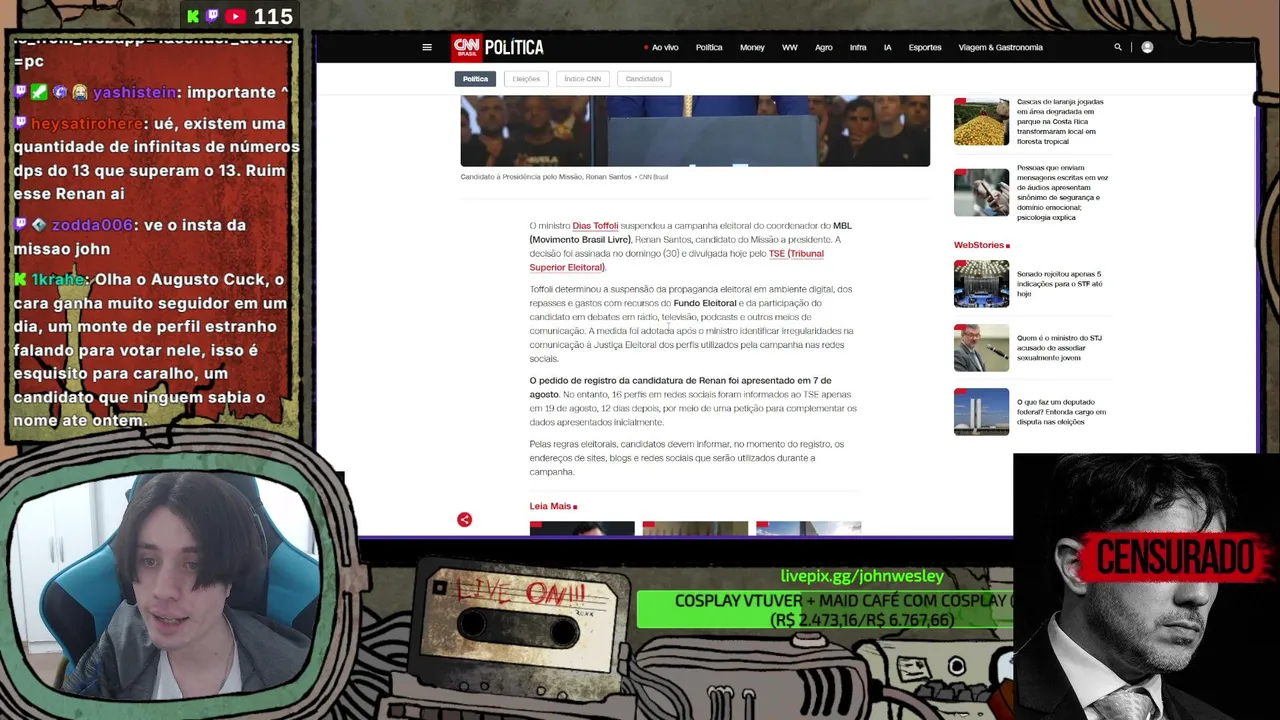This screenshot has width=1280, height=720.
Task: Click the livepix.gg/johnwesley donation link text
Action: pyautogui.click(x=862, y=576)
